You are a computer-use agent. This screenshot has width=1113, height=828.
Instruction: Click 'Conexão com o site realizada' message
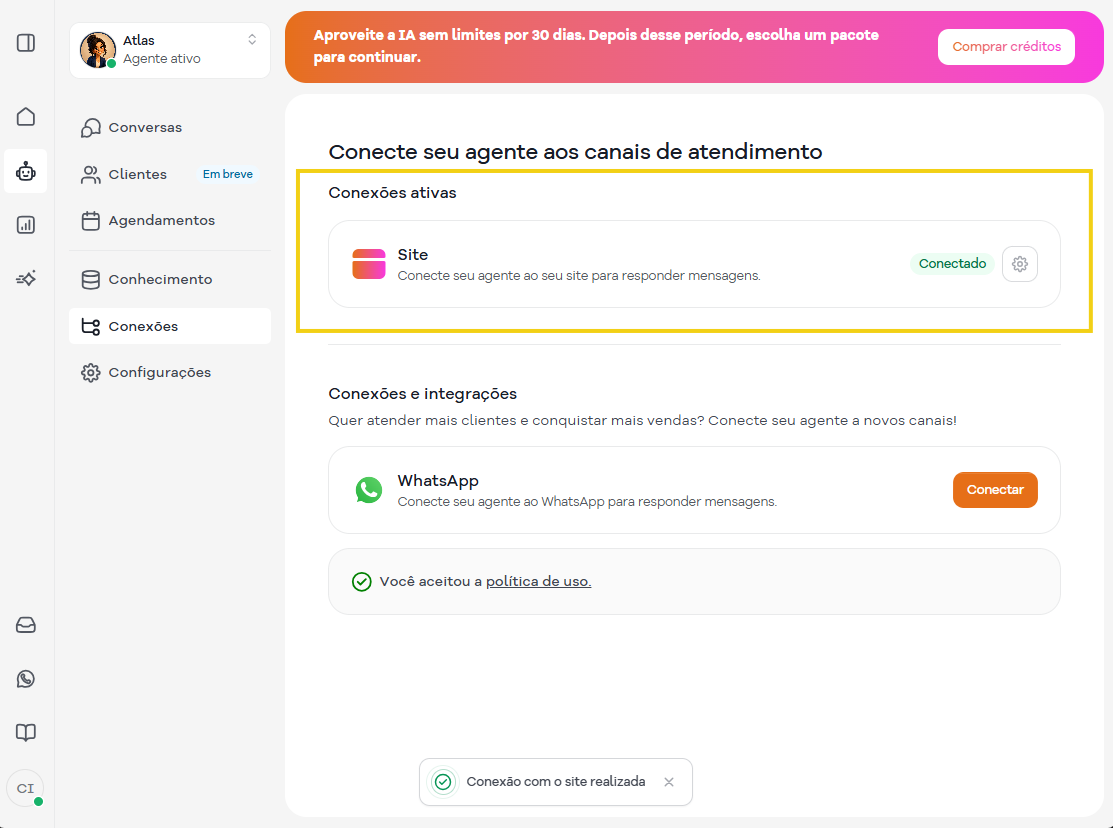(x=556, y=782)
